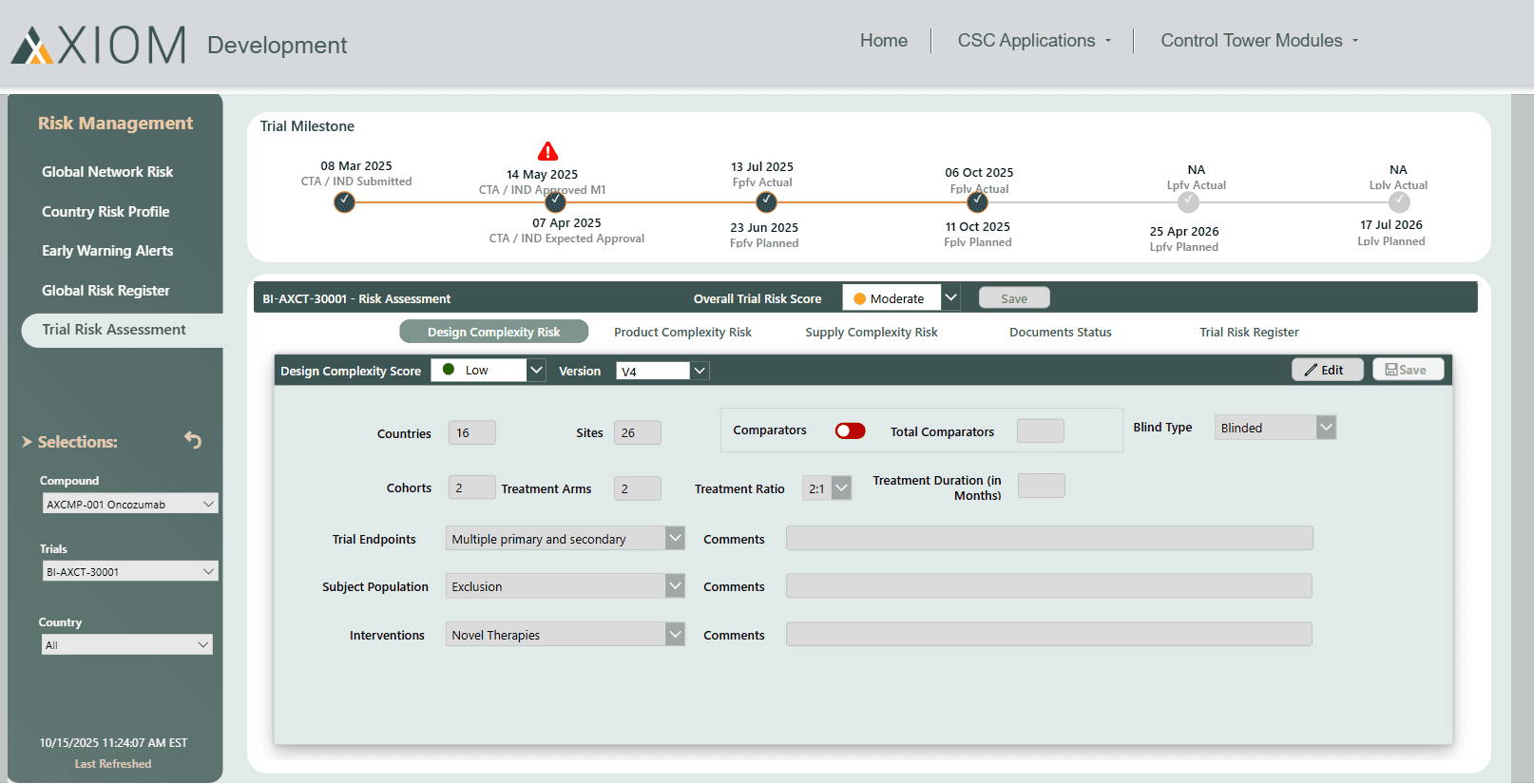Viewport: 1534px width, 784px height.
Task: Switch to the Supply Complexity Risk tab
Action: tap(871, 332)
